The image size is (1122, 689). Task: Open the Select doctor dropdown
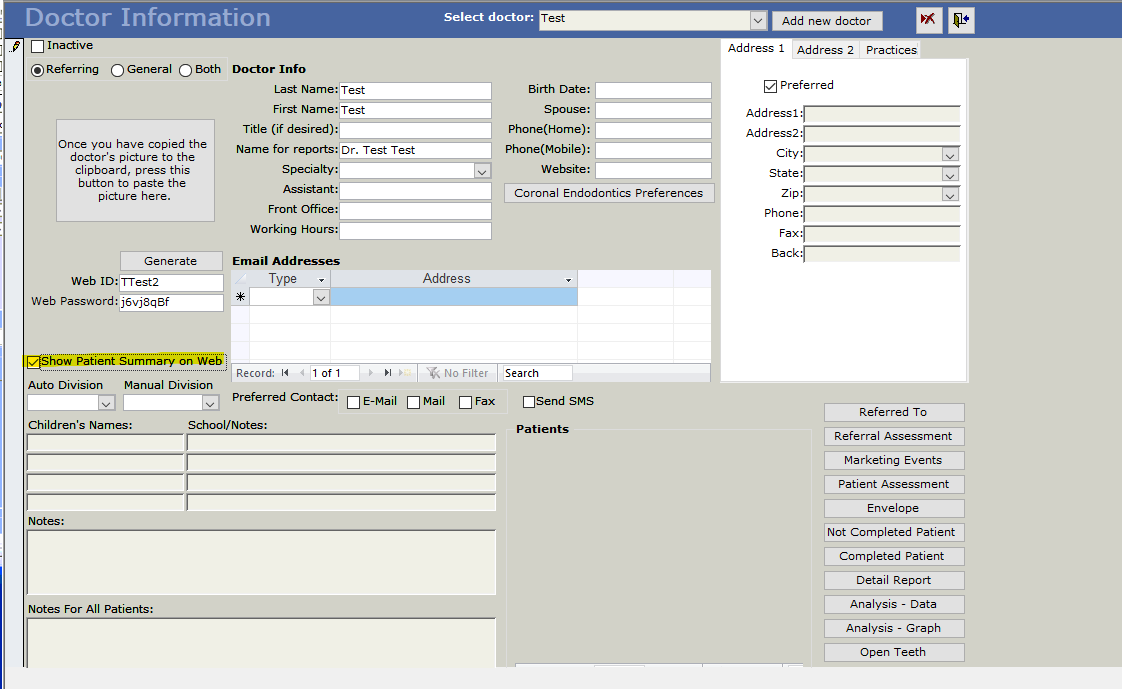[x=758, y=20]
